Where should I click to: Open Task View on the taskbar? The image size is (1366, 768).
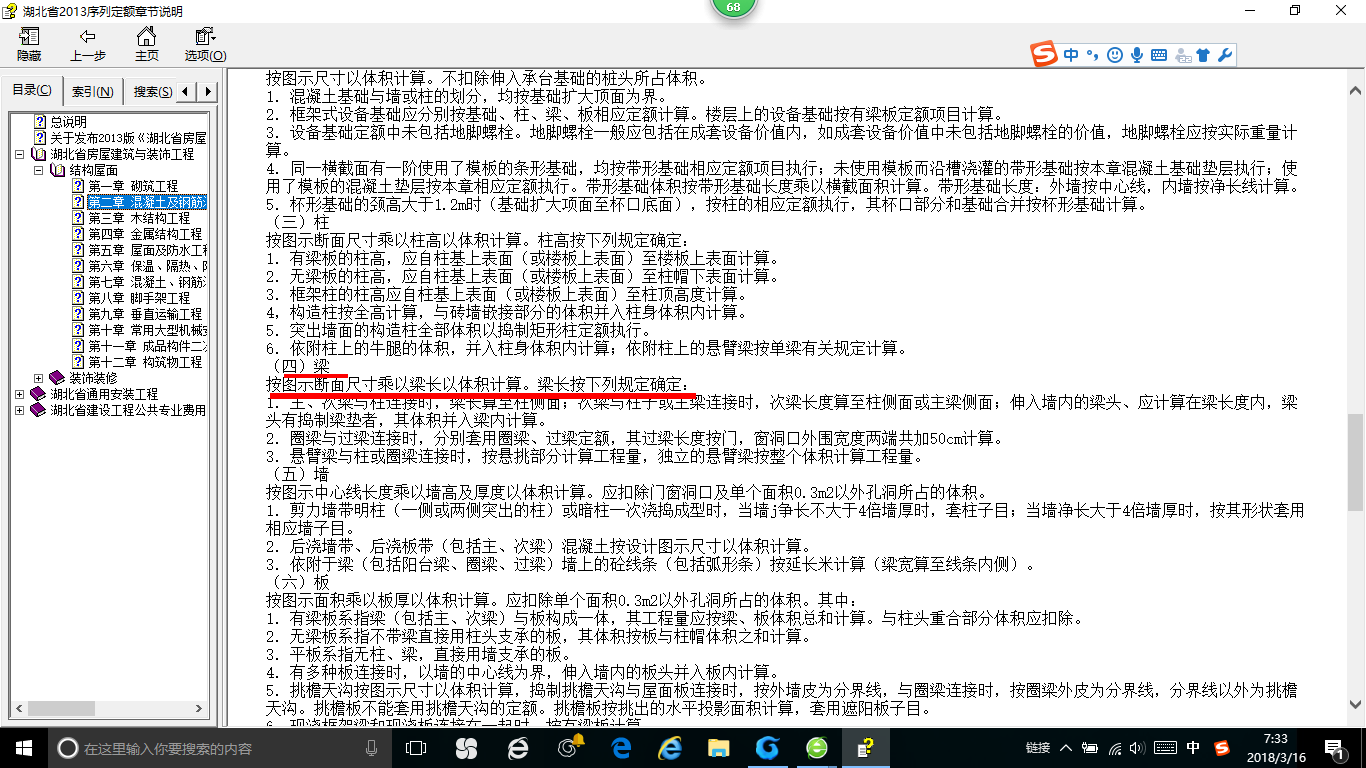point(415,748)
